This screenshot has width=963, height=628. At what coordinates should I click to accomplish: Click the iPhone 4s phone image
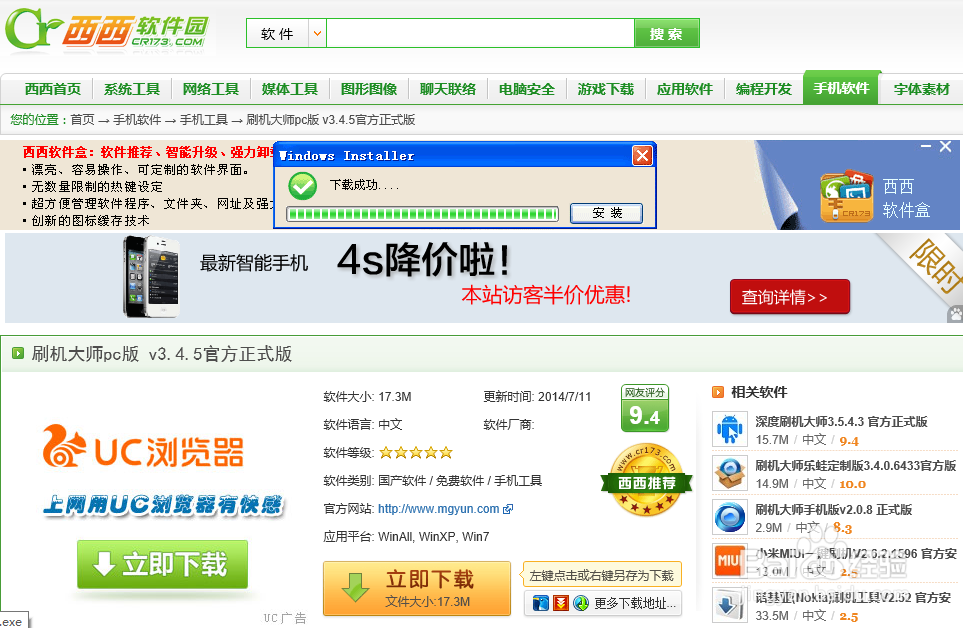pos(151,276)
